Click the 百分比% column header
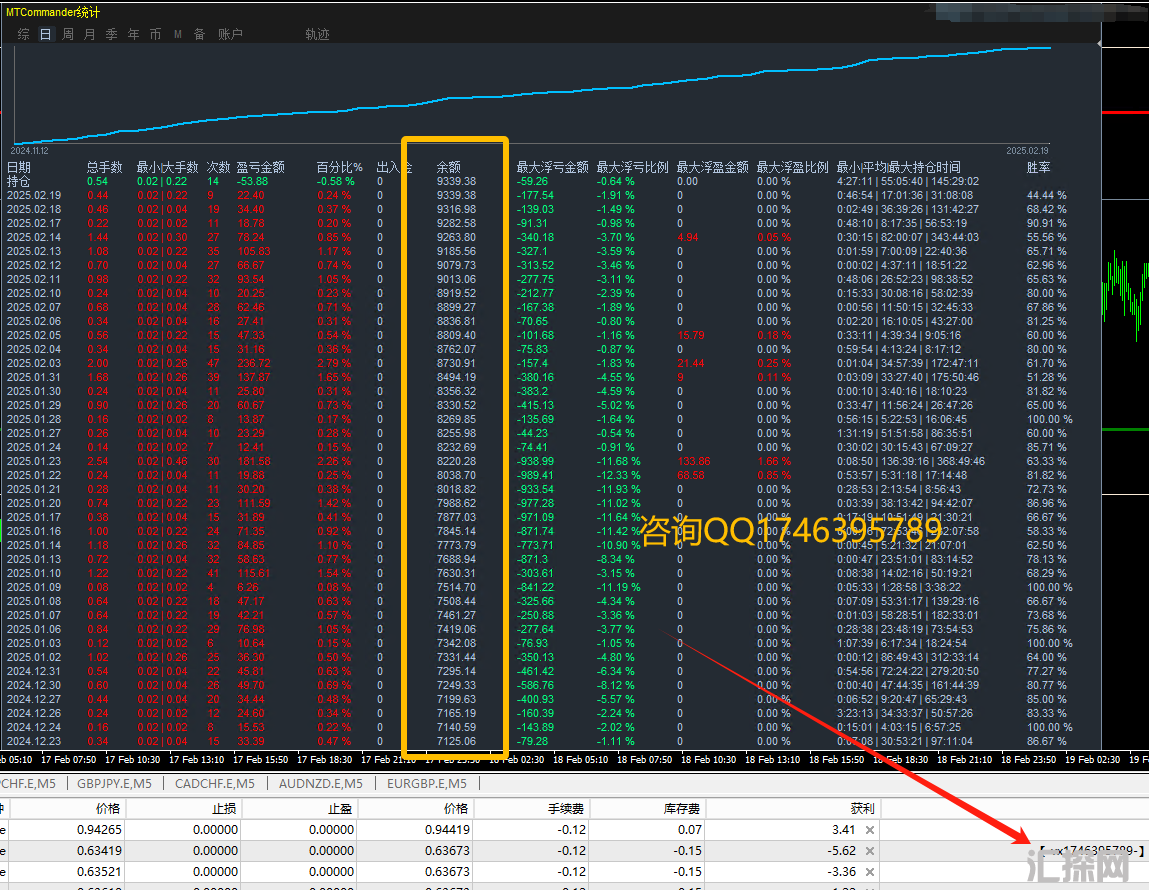This screenshot has width=1149, height=890. coord(339,168)
